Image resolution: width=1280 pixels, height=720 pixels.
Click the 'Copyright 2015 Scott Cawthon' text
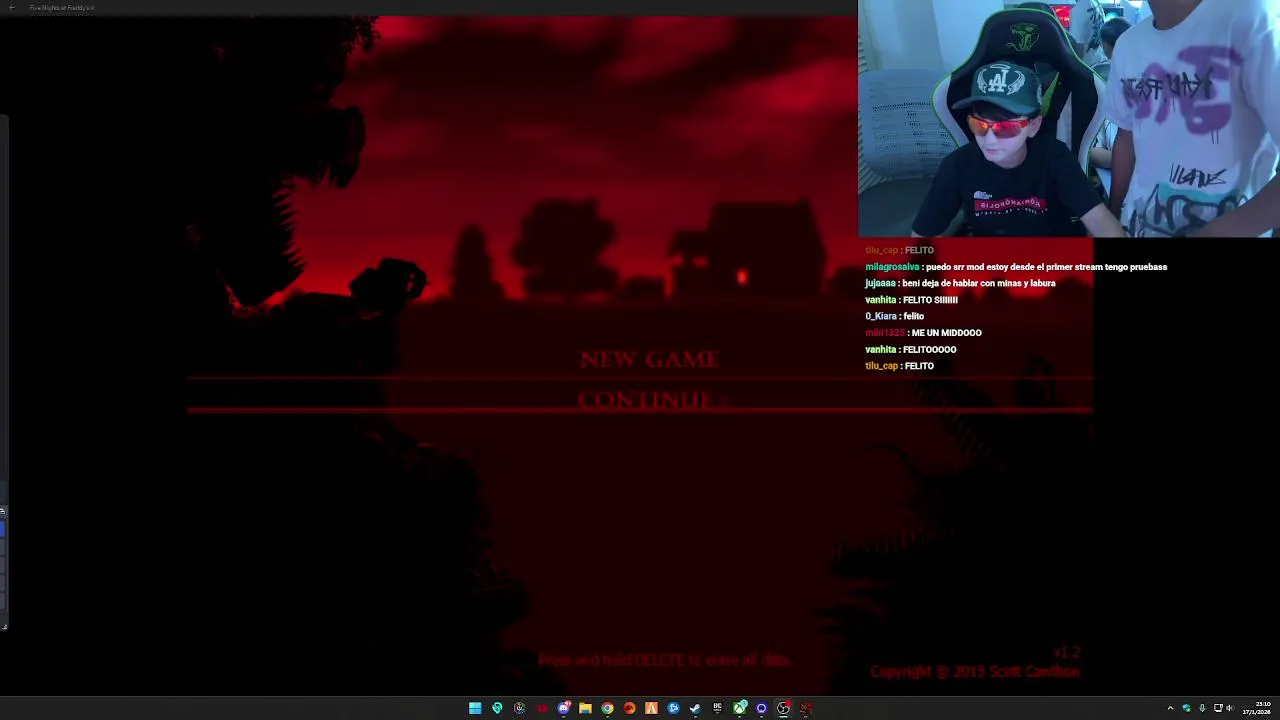974,672
